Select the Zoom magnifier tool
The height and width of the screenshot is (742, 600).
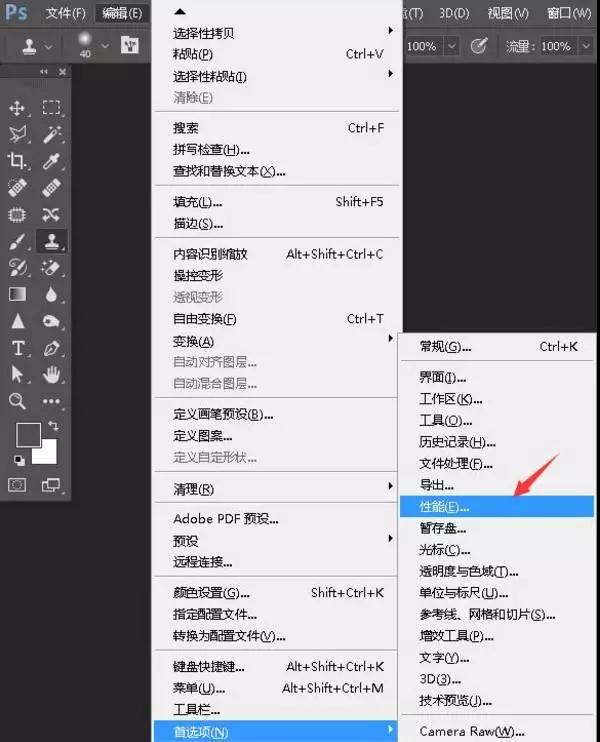tap(17, 401)
